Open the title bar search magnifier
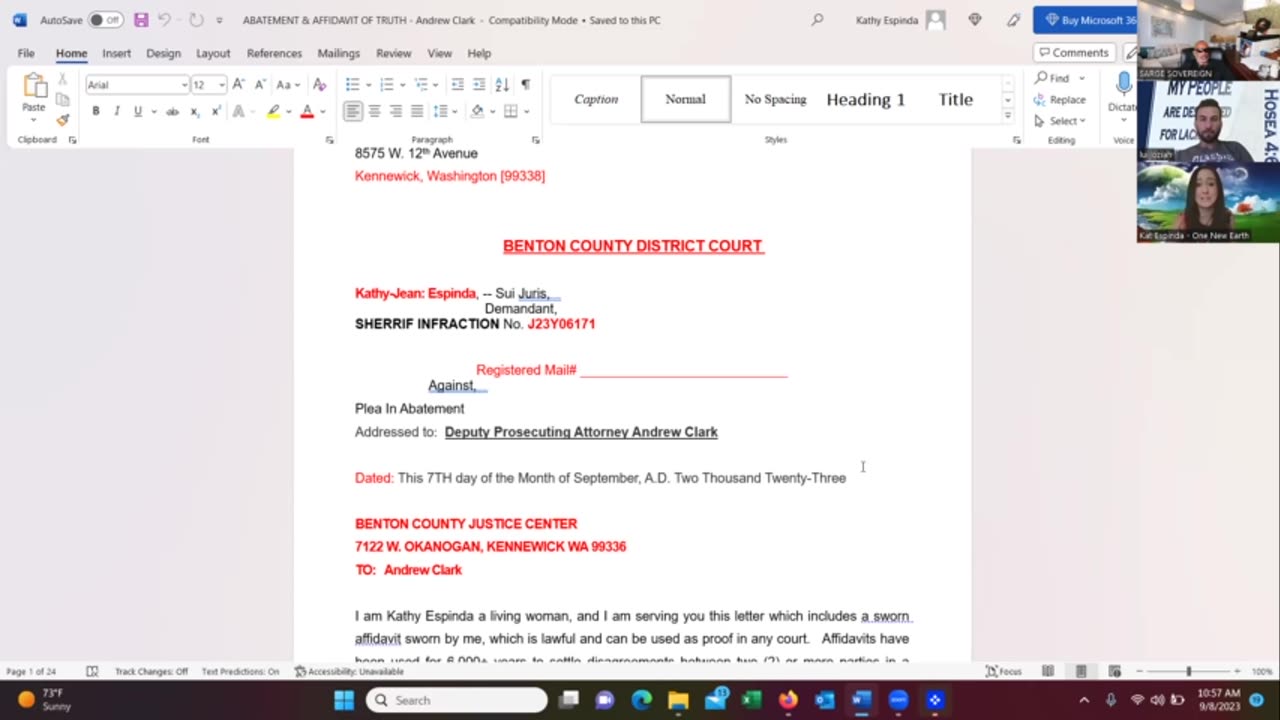The width and height of the screenshot is (1280, 720). pos(817,20)
